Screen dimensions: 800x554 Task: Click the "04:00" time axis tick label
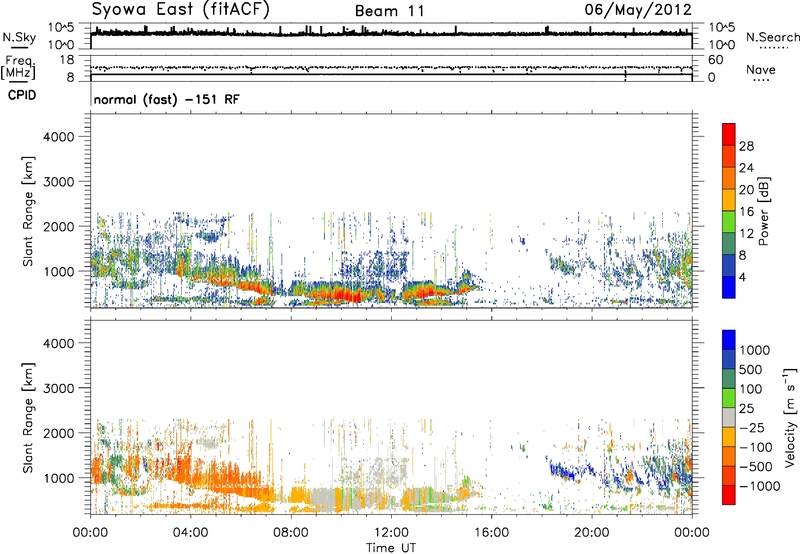[x=191, y=533]
